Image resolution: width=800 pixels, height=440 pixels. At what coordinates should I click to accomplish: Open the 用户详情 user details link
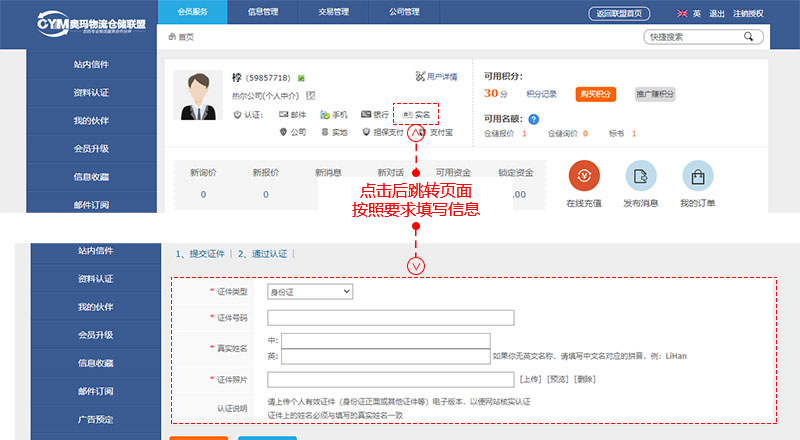[x=435, y=77]
